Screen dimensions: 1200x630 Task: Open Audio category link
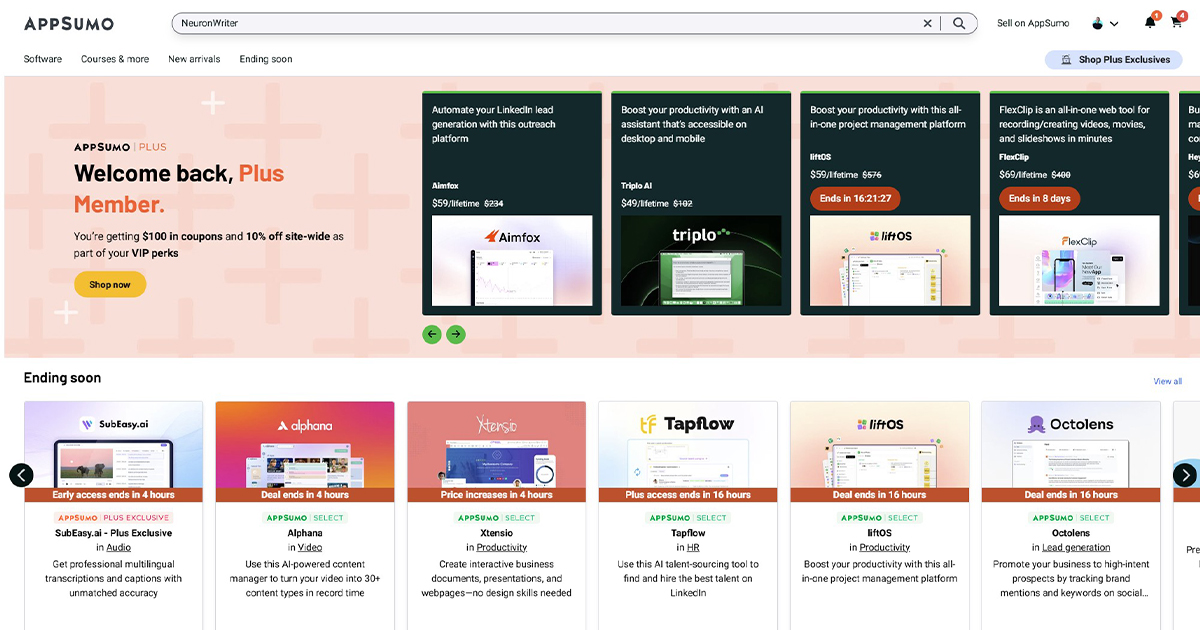pyautogui.click(x=119, y=548)
